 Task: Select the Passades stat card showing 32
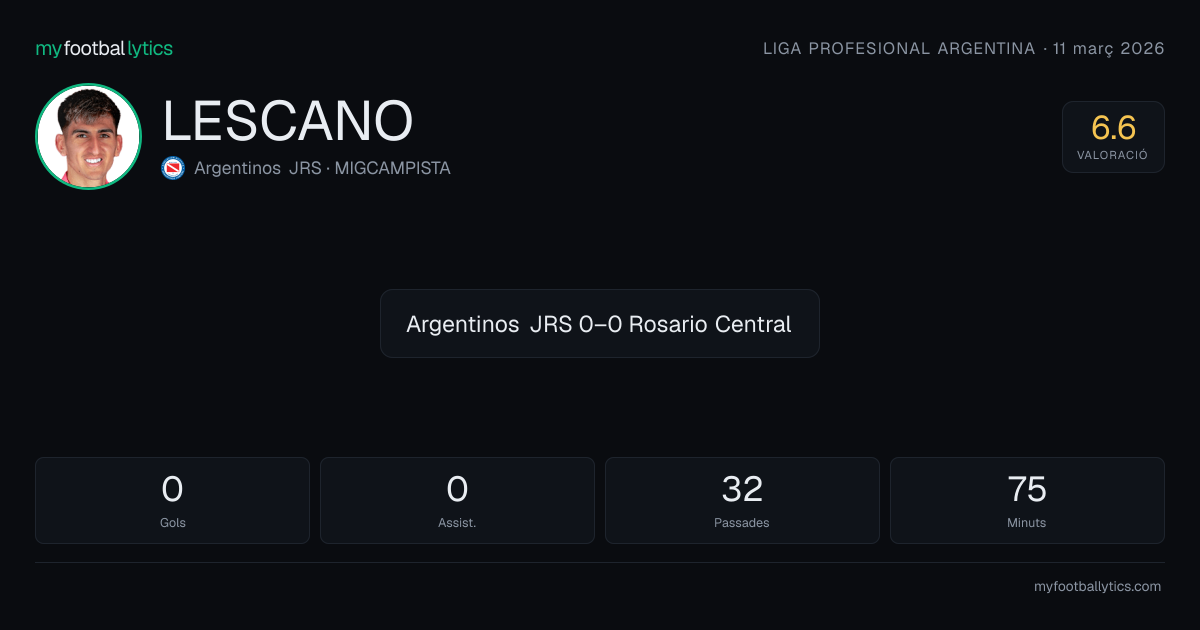742,500
